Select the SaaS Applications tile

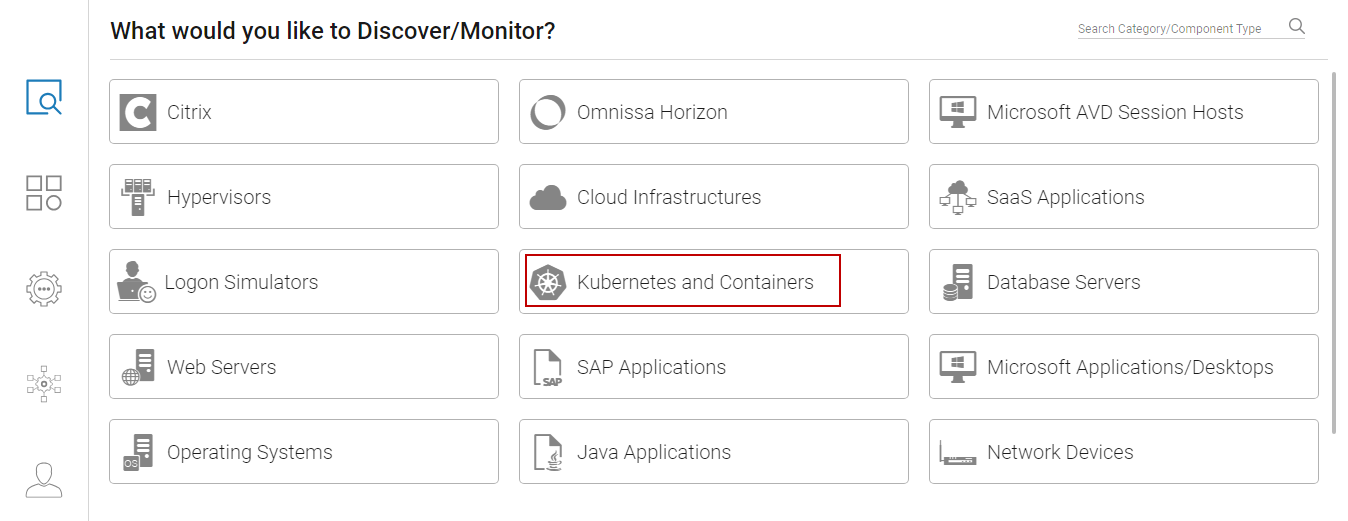(1123, 197)
